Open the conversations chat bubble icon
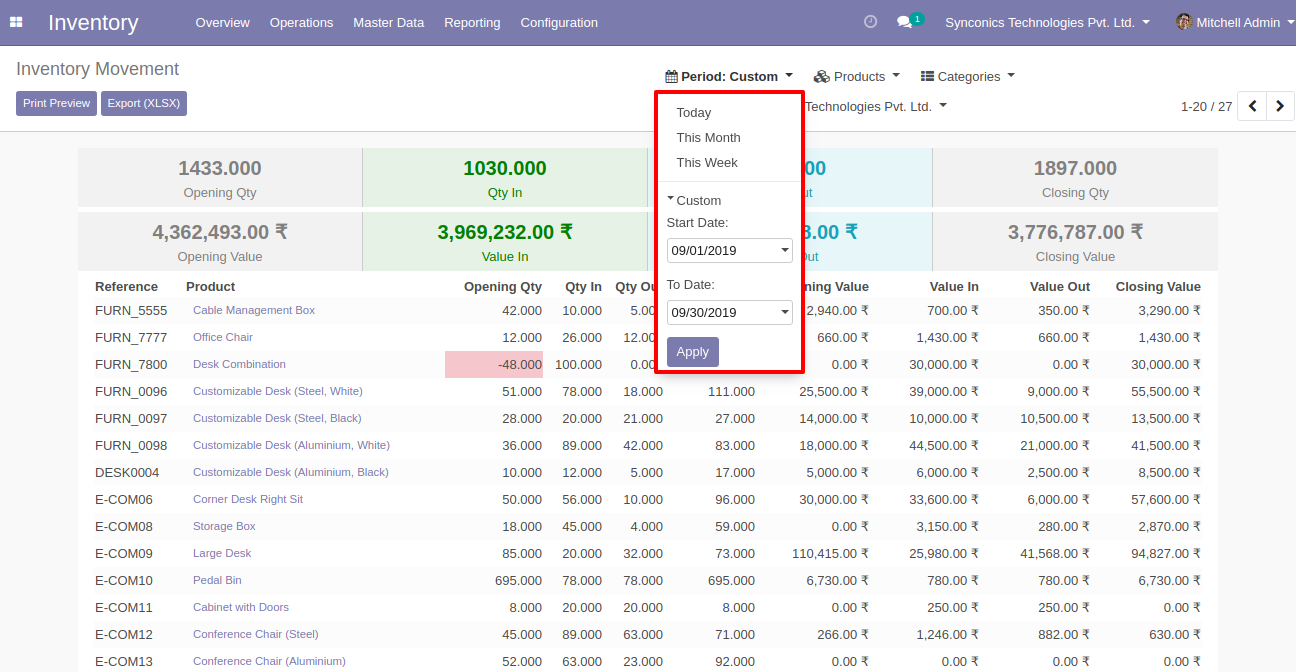Image resolution: width=1296 pixels, height=672 pixels. click(x=904, y=22)
